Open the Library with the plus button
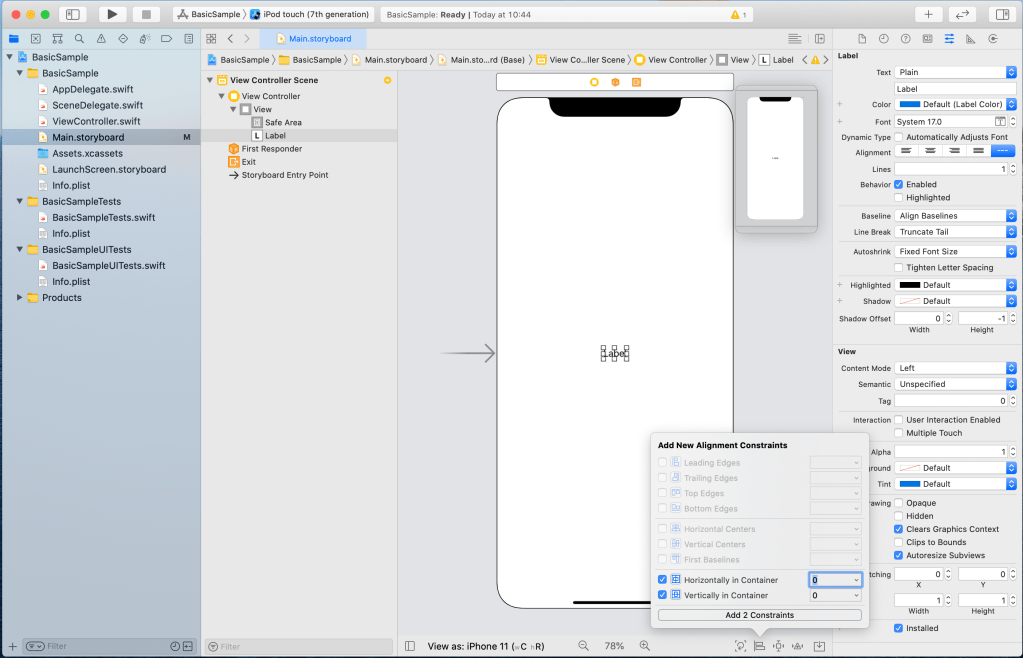 point(928,14)
